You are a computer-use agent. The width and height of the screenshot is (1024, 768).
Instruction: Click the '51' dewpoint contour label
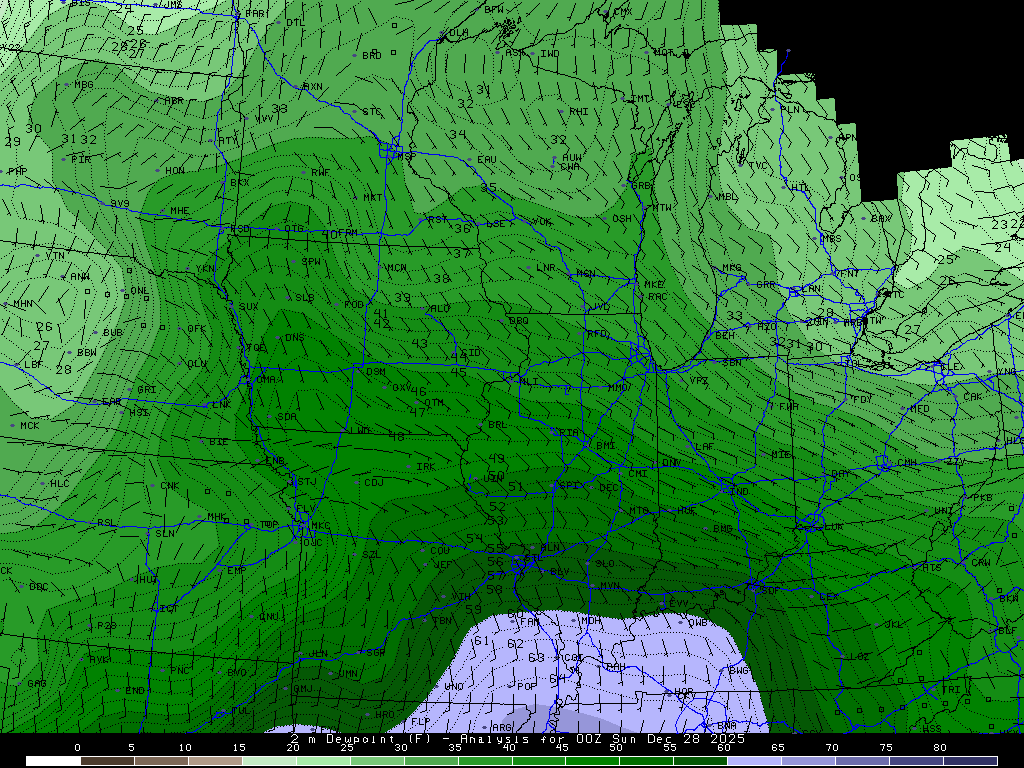[x=515, y=486]
